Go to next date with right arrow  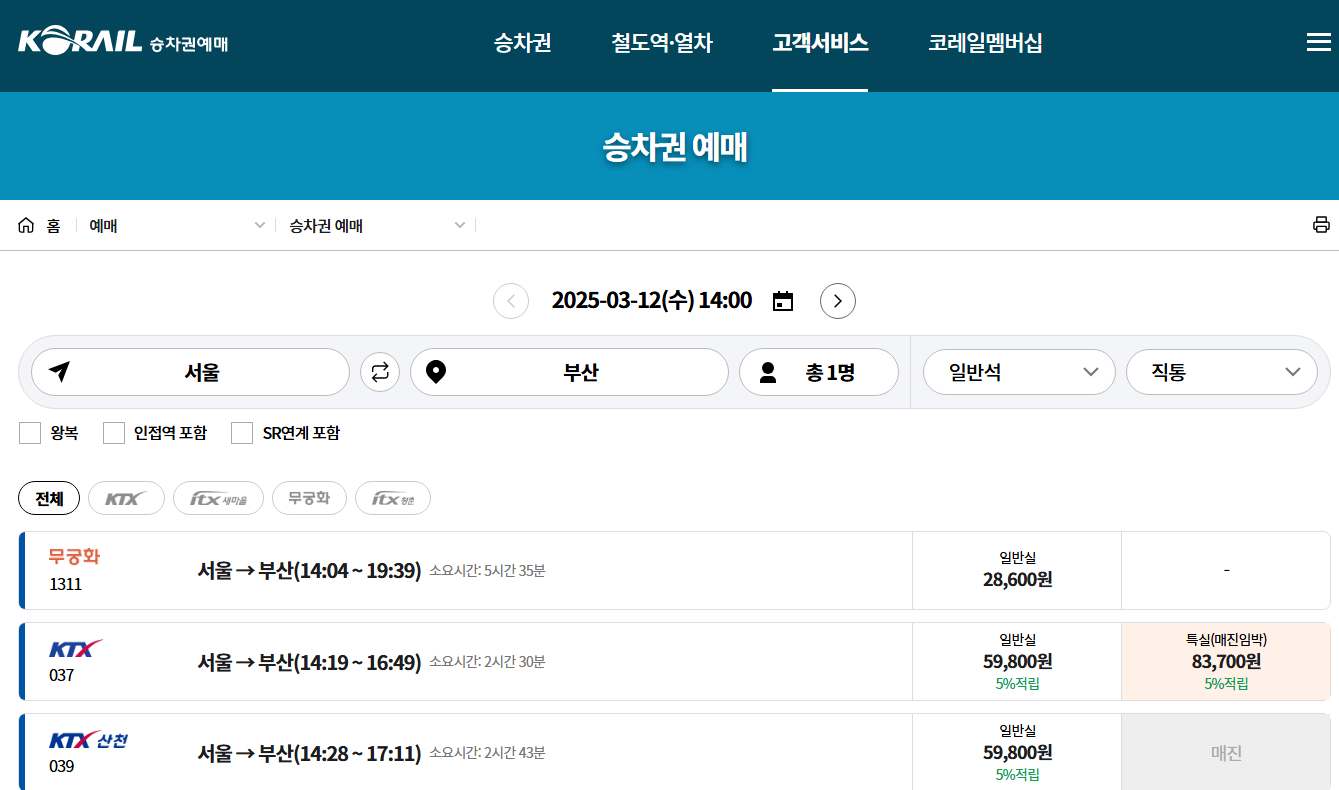(838, 301)
